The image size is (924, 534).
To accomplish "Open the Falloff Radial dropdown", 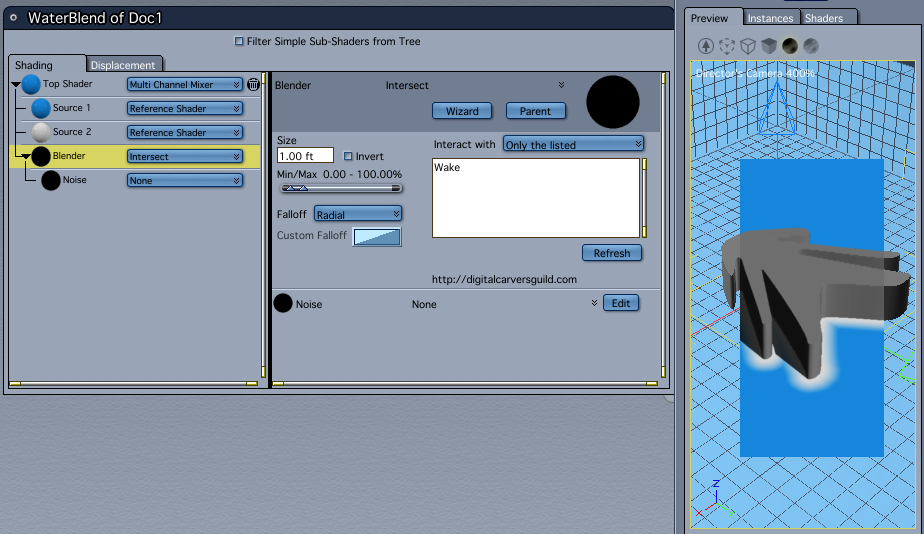I will point(358,214).
